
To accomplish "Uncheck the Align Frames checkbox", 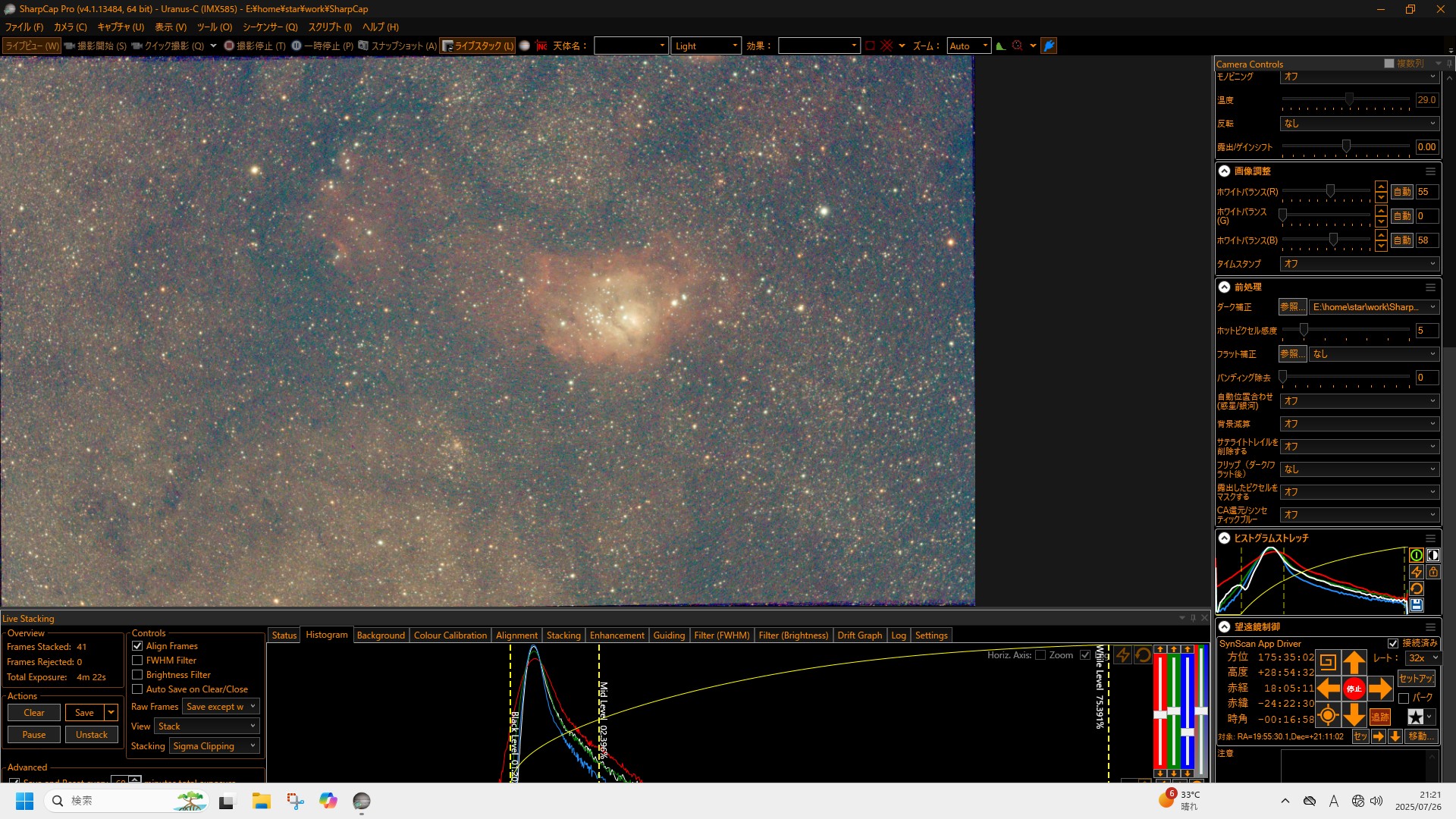I will tap(137, 646).
